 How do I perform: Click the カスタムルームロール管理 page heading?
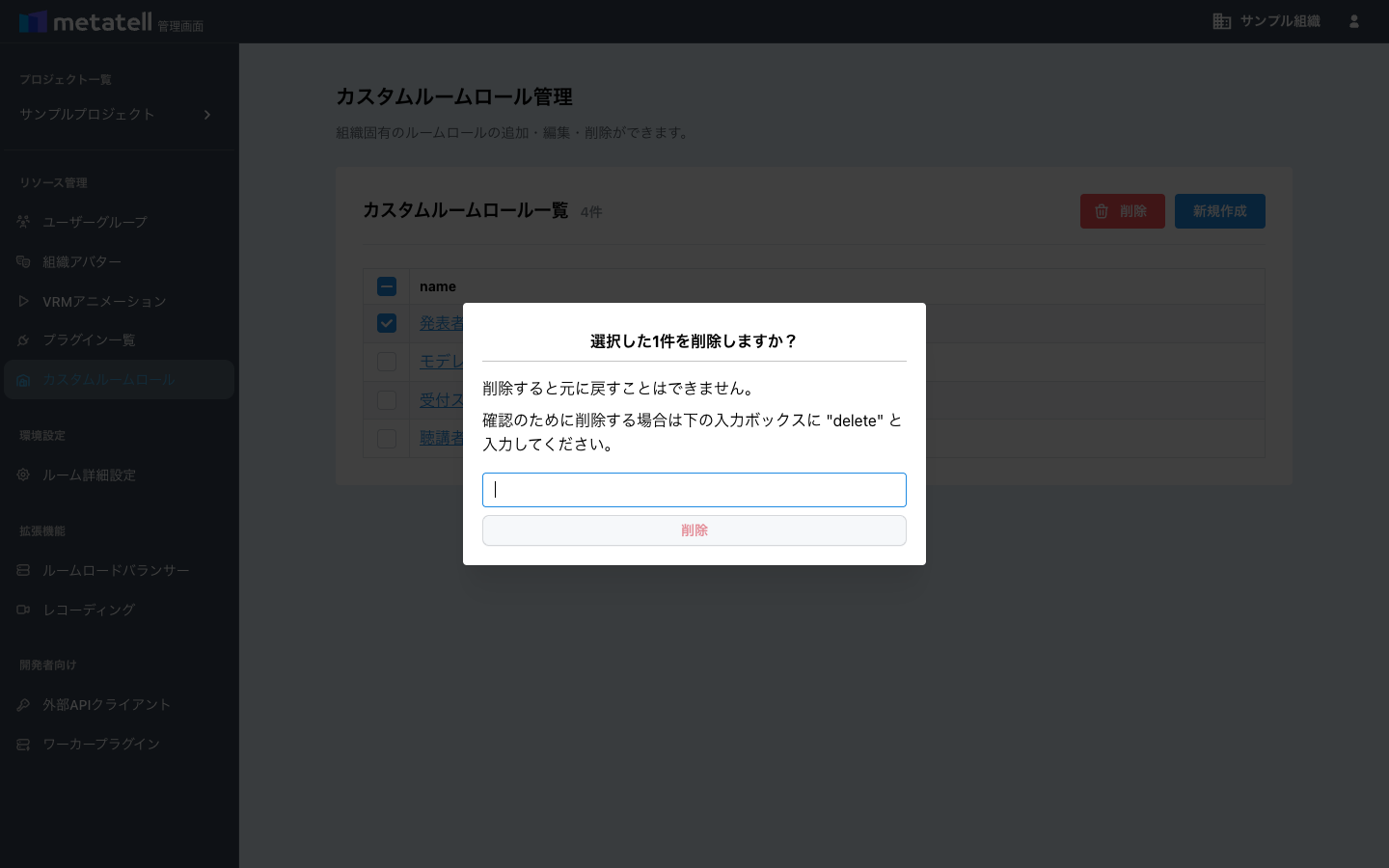[x=454, y=96]
